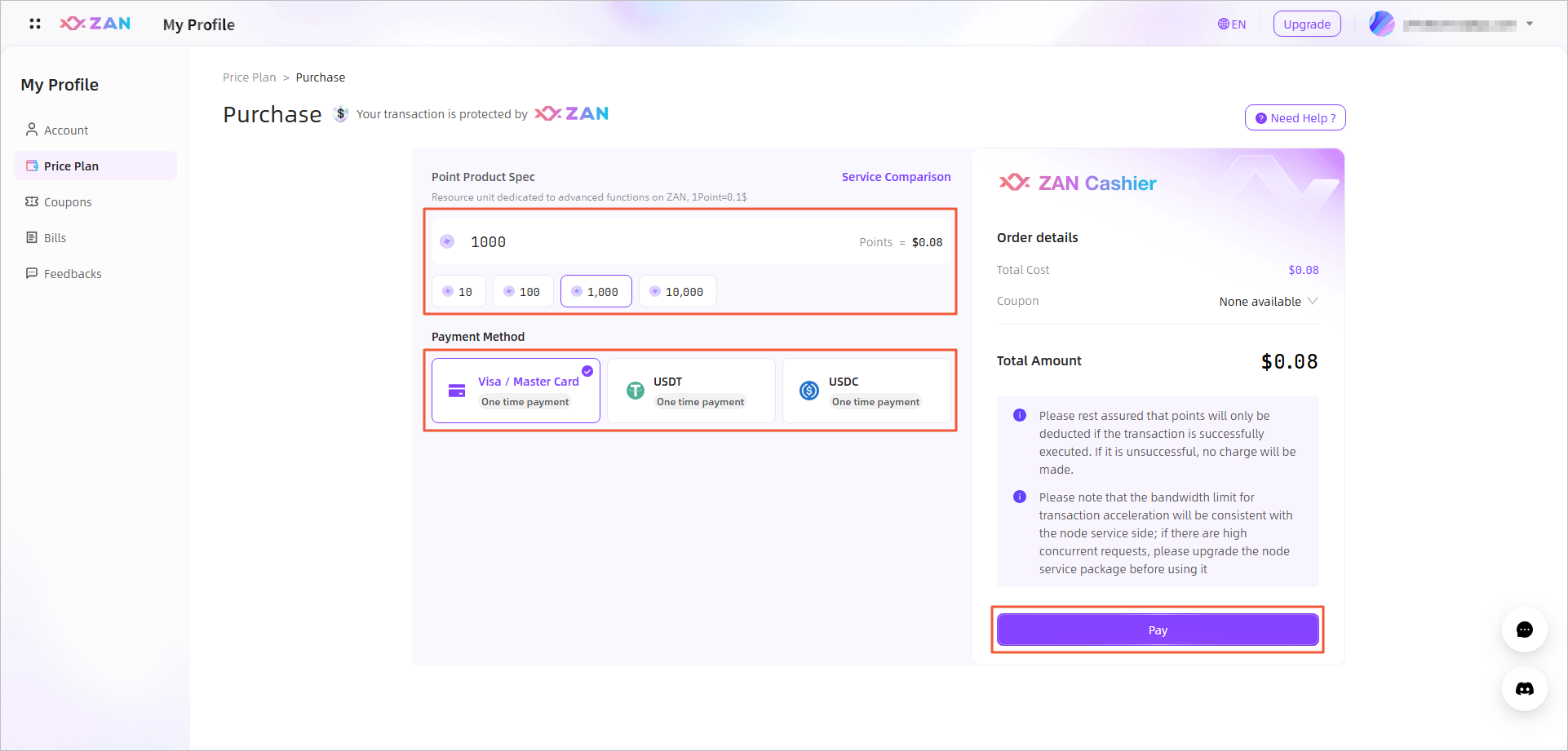Choose Visa / Master Card payment
The width and height of the screenshot is (1568, 751).
click(x=516, y=391)
